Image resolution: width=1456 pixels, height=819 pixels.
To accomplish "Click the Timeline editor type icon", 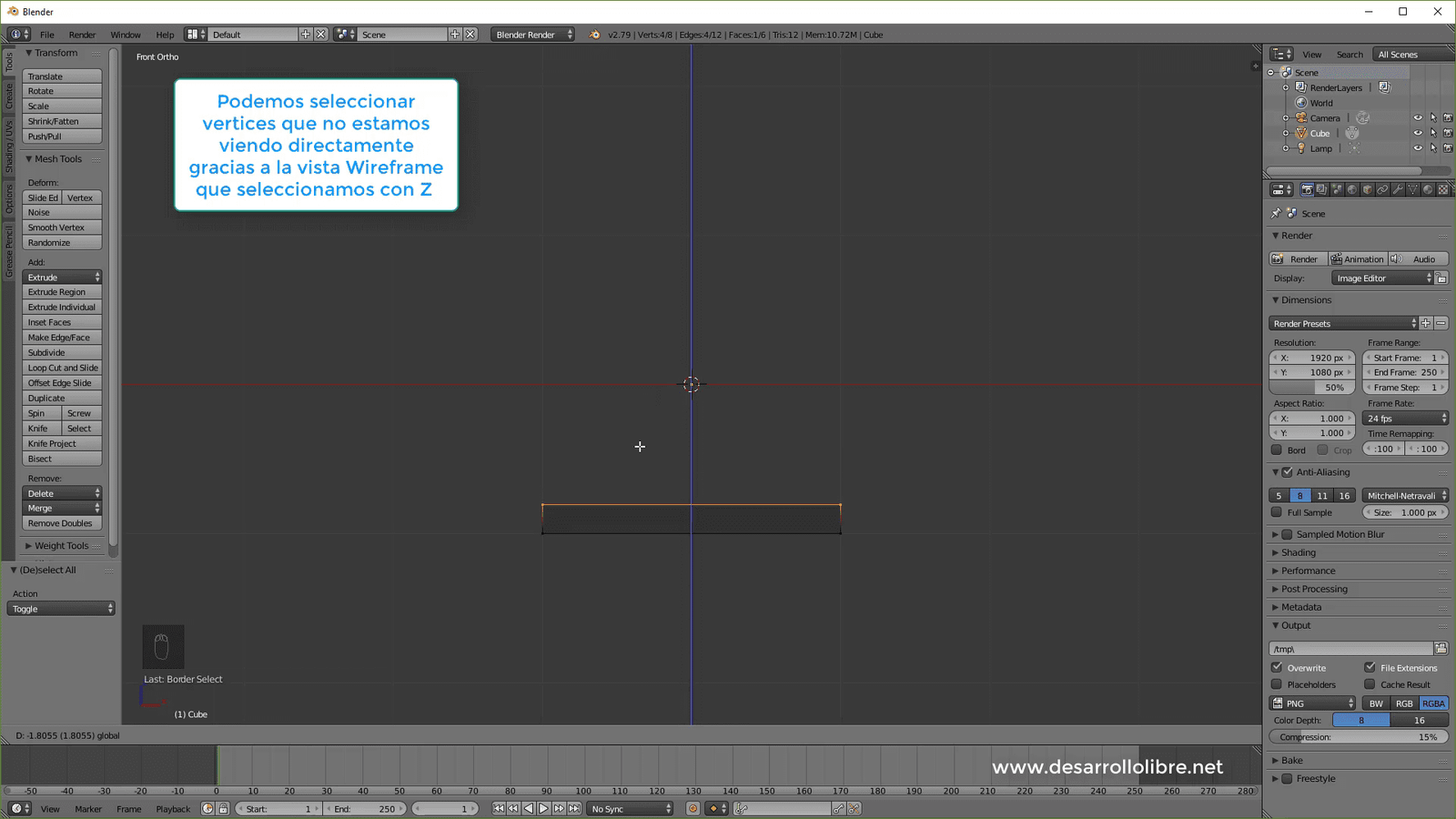I will pos(19,809).
